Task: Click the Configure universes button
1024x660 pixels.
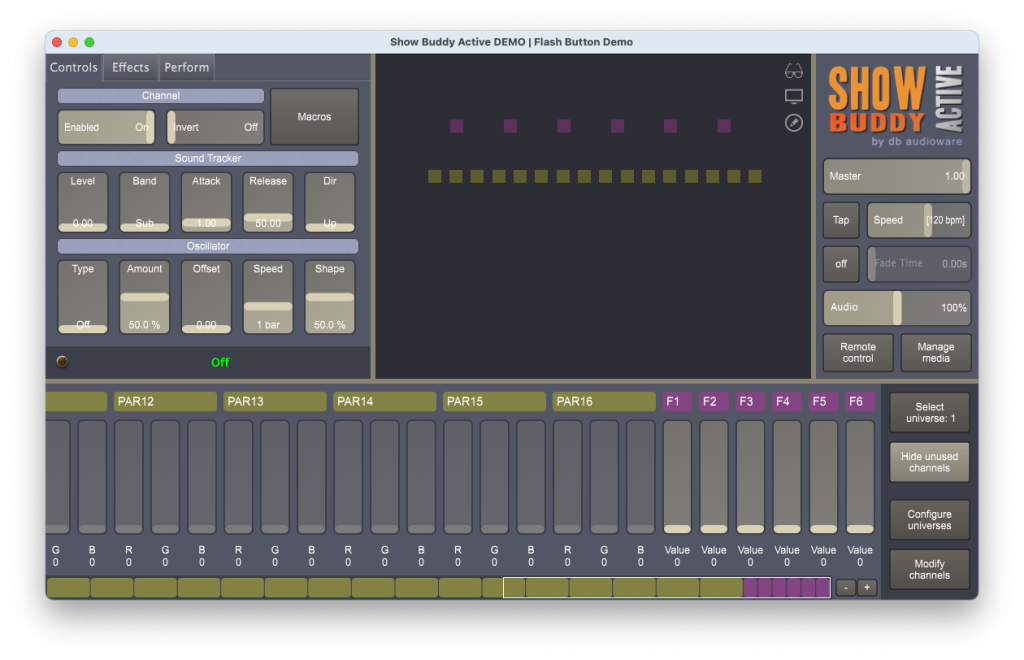Action: click(x=929, y=520)
